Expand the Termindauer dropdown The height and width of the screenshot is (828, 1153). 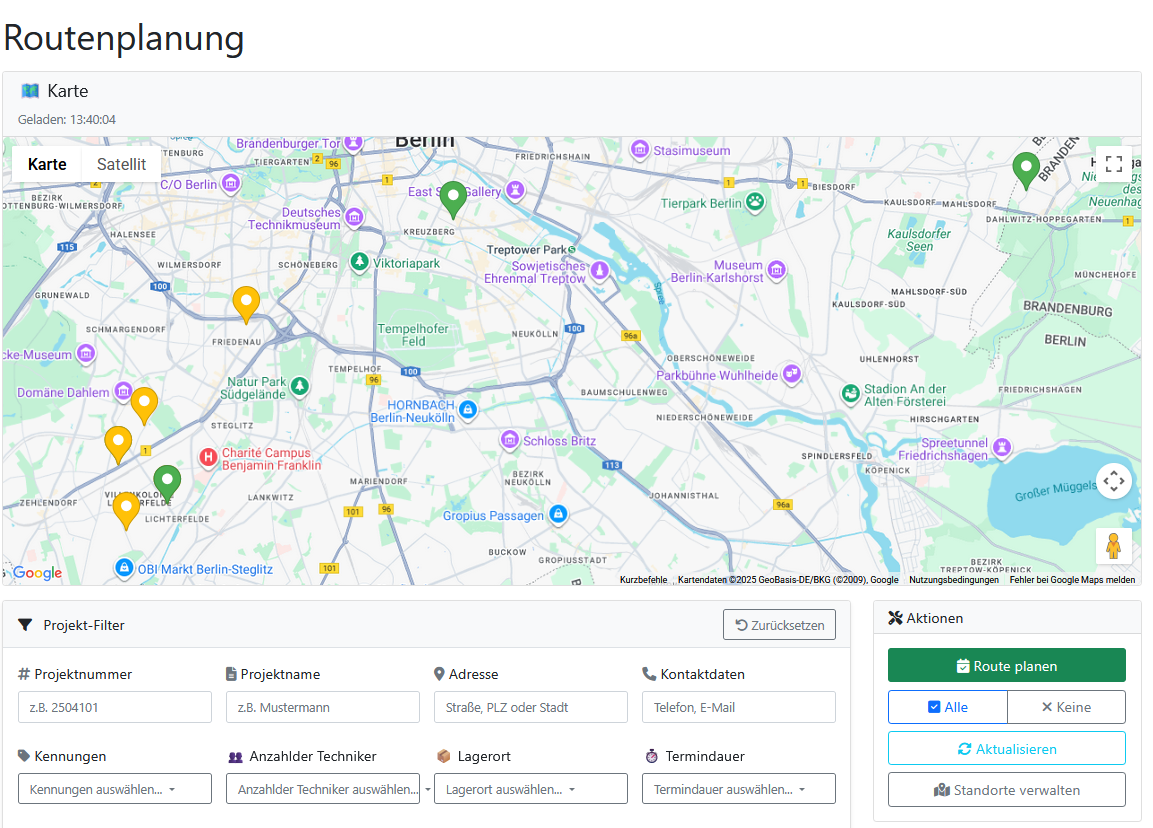pyautogui.click(x=739, y=789)
